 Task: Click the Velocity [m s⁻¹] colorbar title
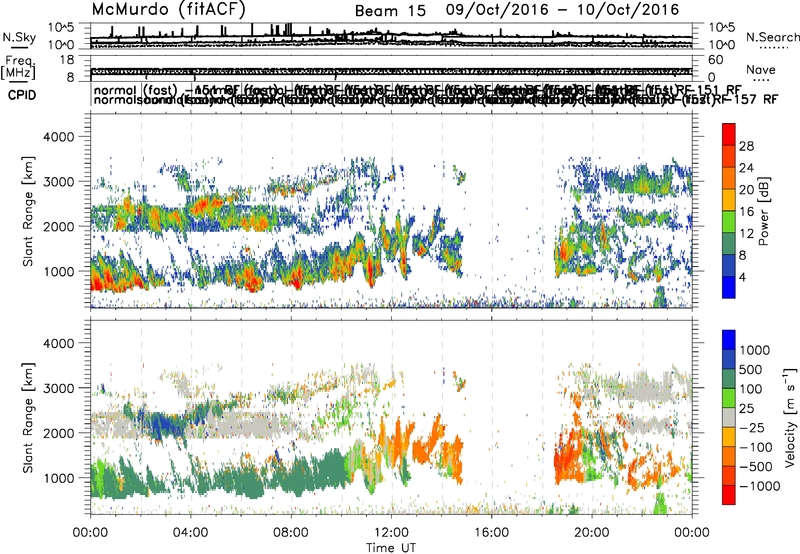point(791,417)
